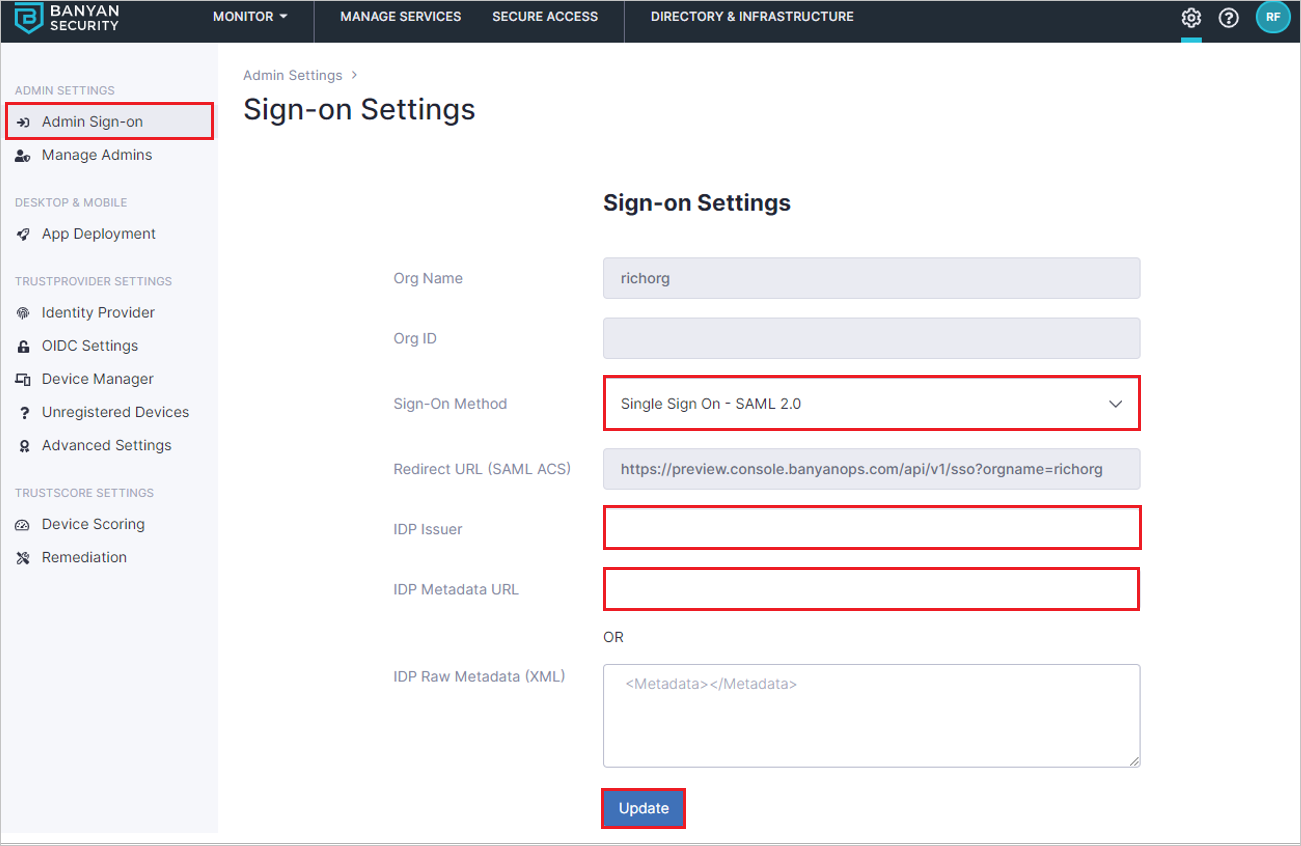Select Identity Provider under TrustProvider Settings
1301x846 pixels.
(98, 312)
